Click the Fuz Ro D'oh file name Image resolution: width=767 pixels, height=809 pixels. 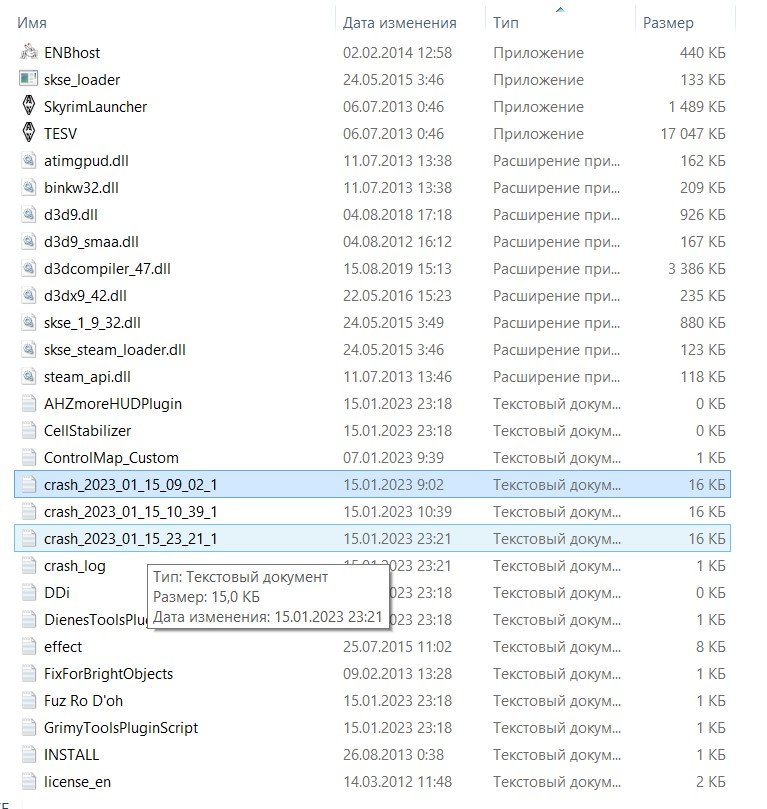coord(84,700)
